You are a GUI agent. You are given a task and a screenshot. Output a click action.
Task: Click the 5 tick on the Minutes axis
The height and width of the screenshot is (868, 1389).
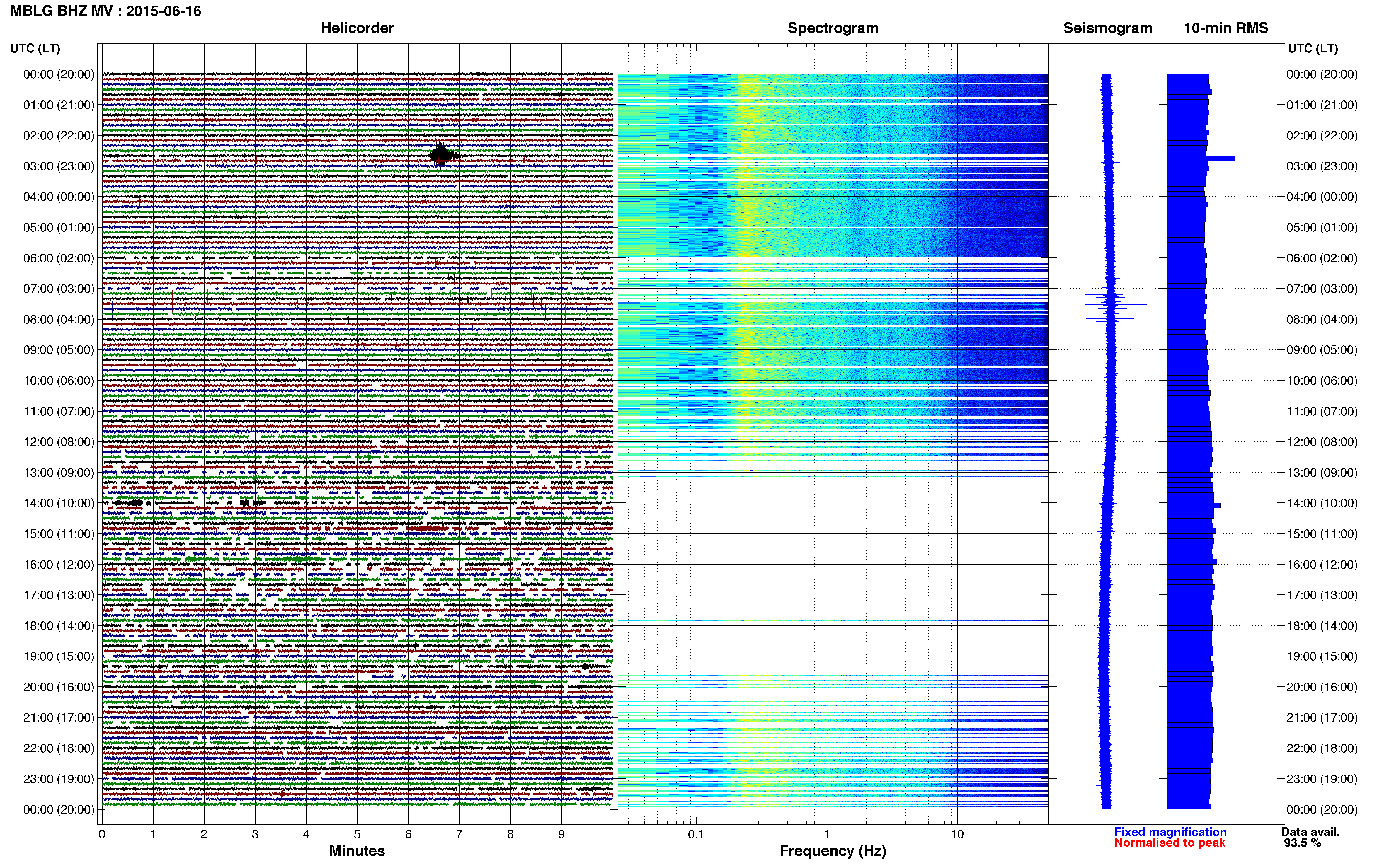357,834
